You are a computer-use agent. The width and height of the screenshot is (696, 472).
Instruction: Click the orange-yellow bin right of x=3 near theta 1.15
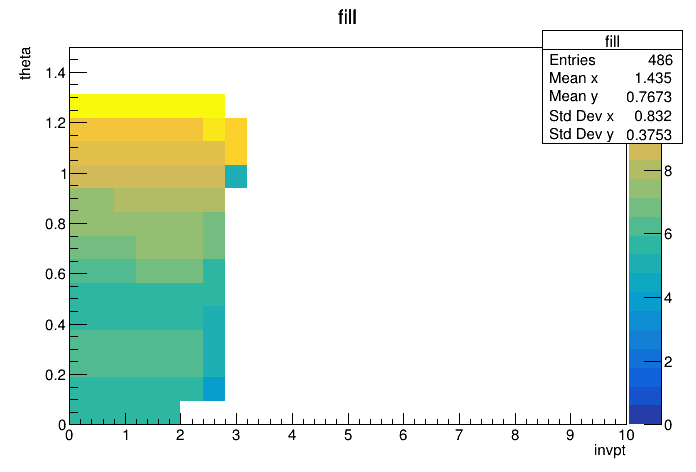point(236,141)
